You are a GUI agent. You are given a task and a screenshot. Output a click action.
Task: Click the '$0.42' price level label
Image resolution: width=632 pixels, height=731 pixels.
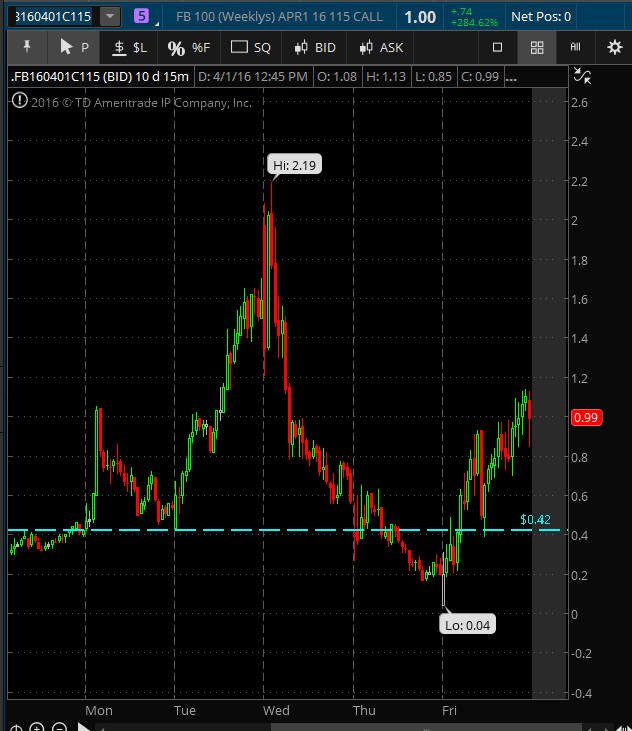pos(535,519)
